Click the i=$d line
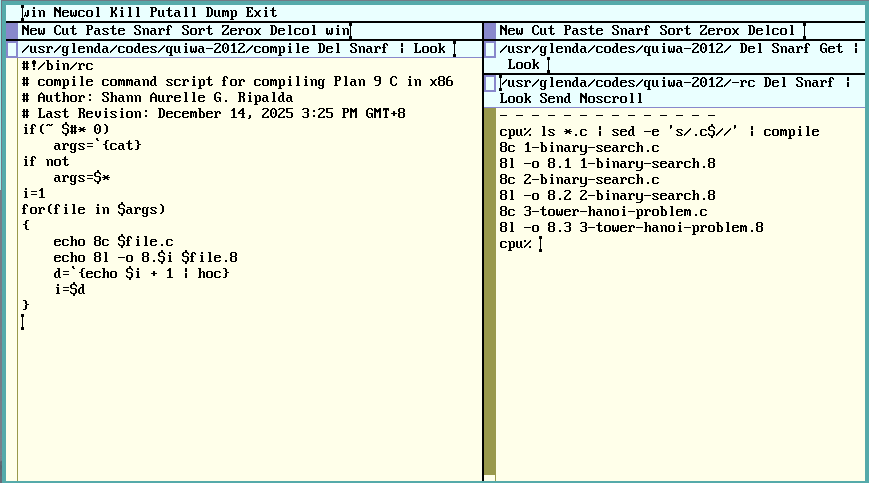Image resolution: width=869 pixels, height=483 pixels. 69,290
